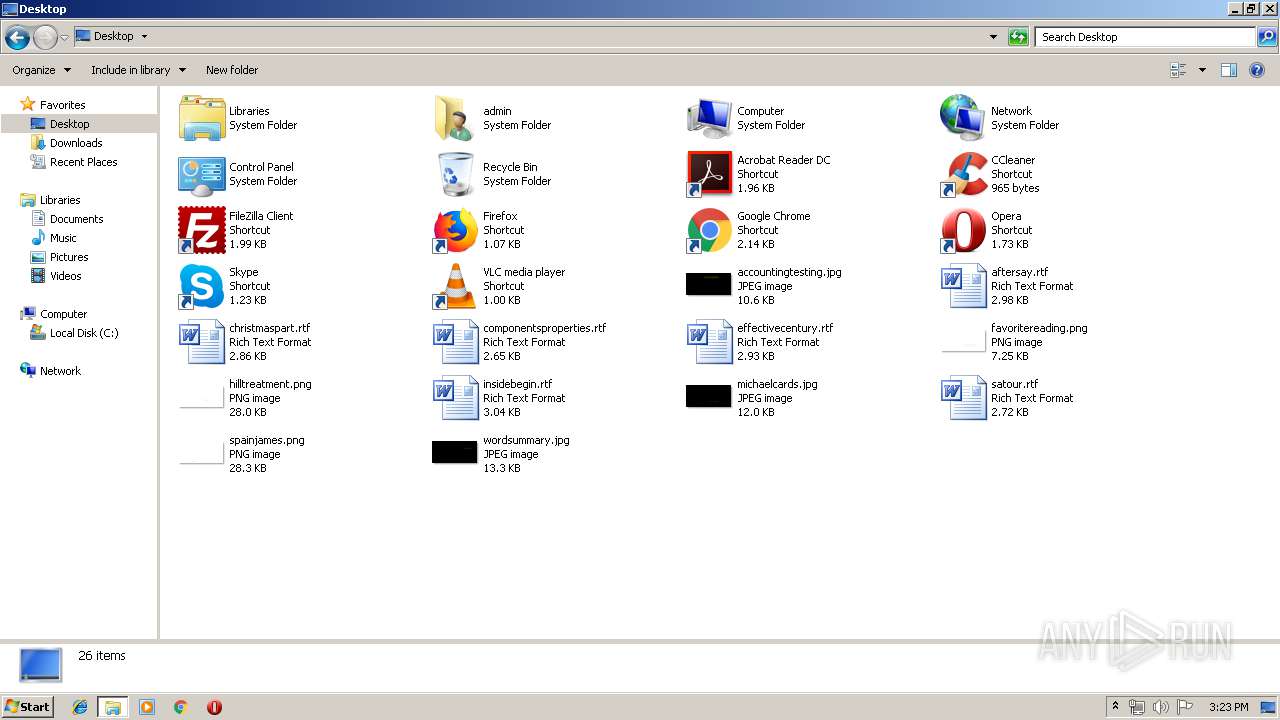The height and width of the screenshot is (720, 1280).
Task: Toggle the preview pane button
Action: (x=1229, y=70)
